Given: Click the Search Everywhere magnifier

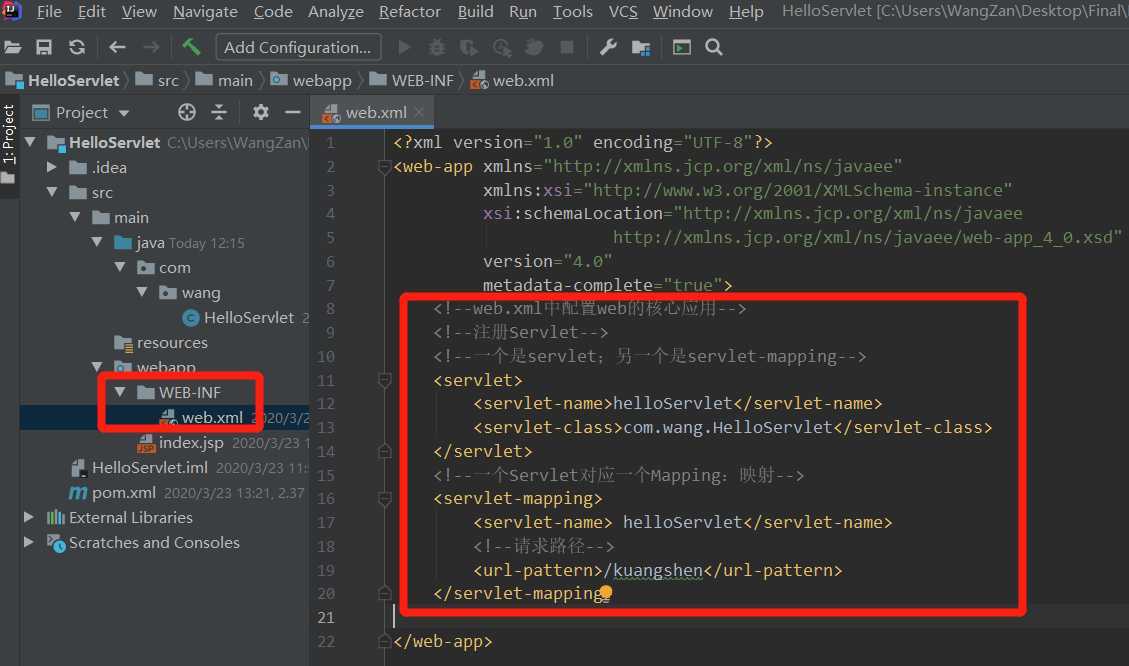Looking at the screenshot, I should click(714, 48).
